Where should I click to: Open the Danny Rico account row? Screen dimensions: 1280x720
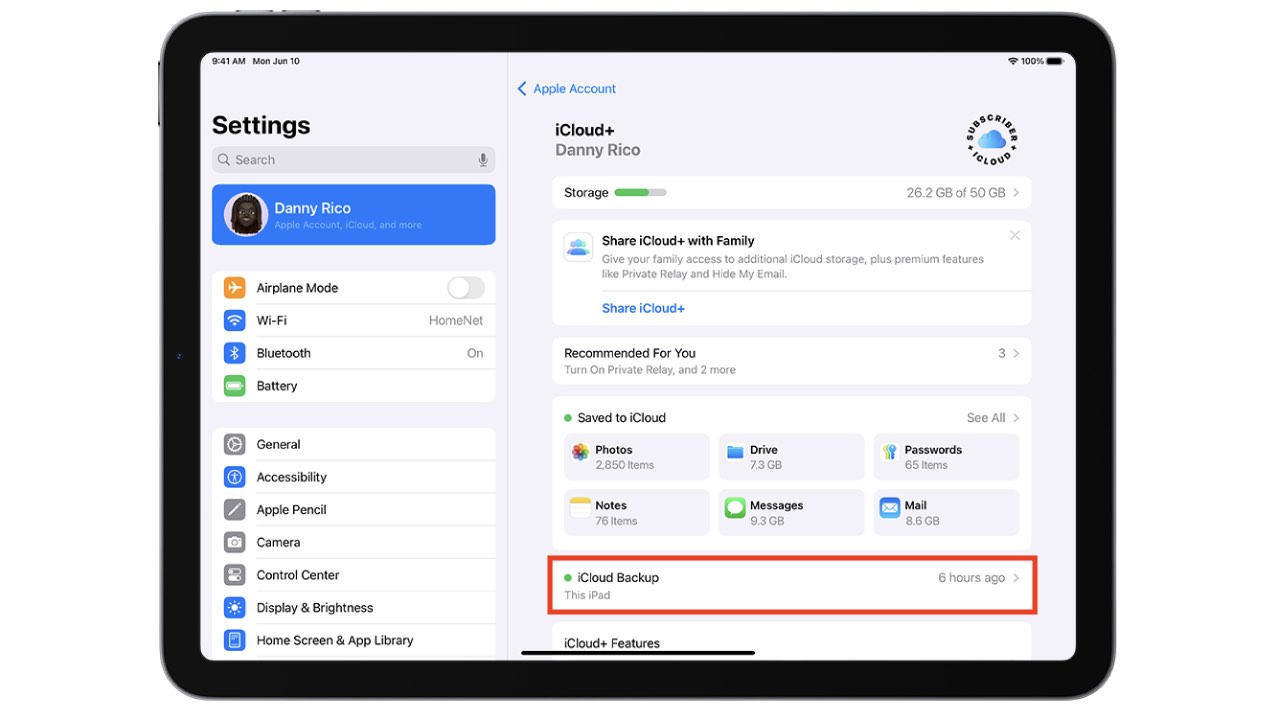click(354, 214)
